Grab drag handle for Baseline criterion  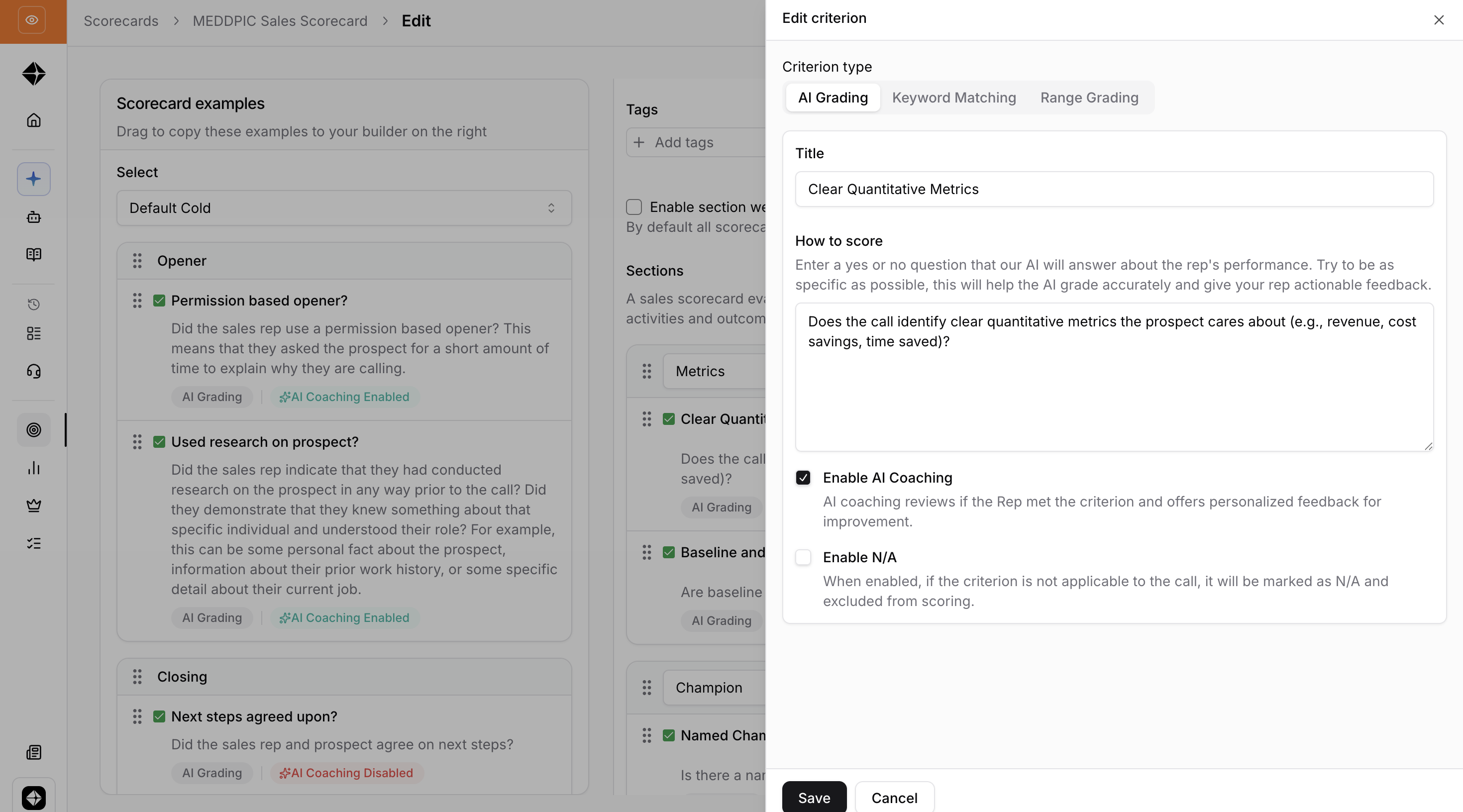point(647,552)
